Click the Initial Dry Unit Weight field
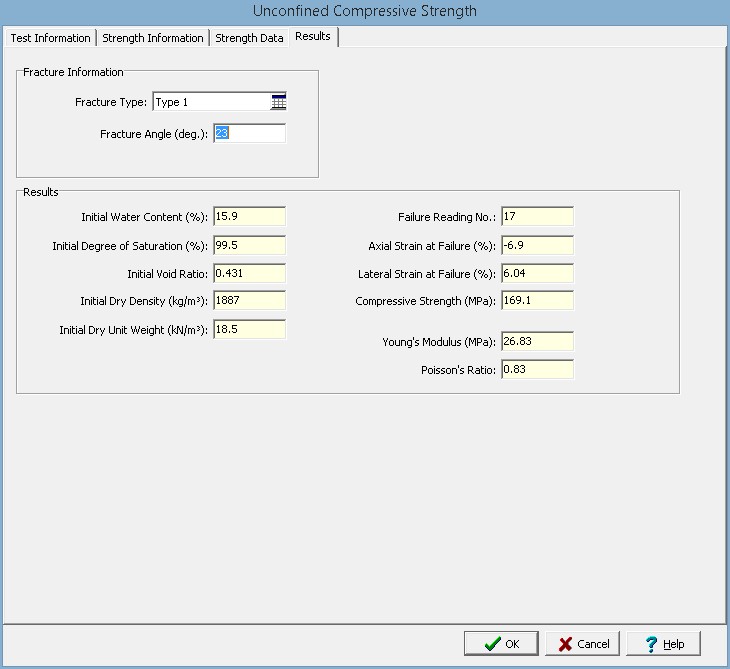Viewport: 730px width, 669px height. pos(249,330)
